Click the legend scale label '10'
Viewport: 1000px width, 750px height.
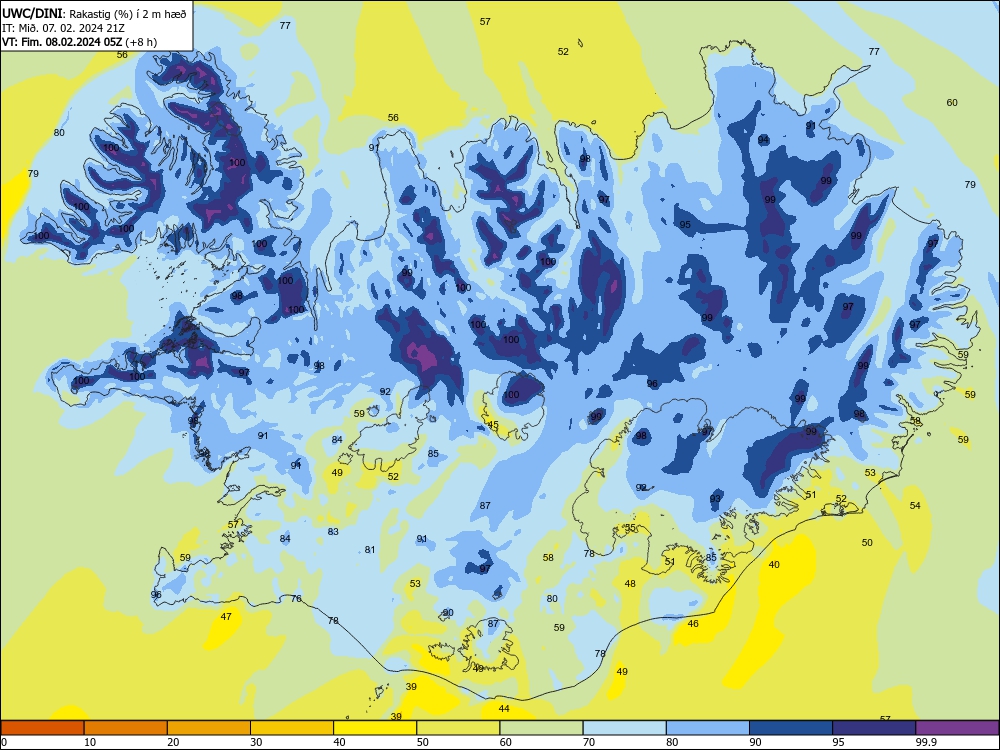pyautogui.click(x=90, y=742)
